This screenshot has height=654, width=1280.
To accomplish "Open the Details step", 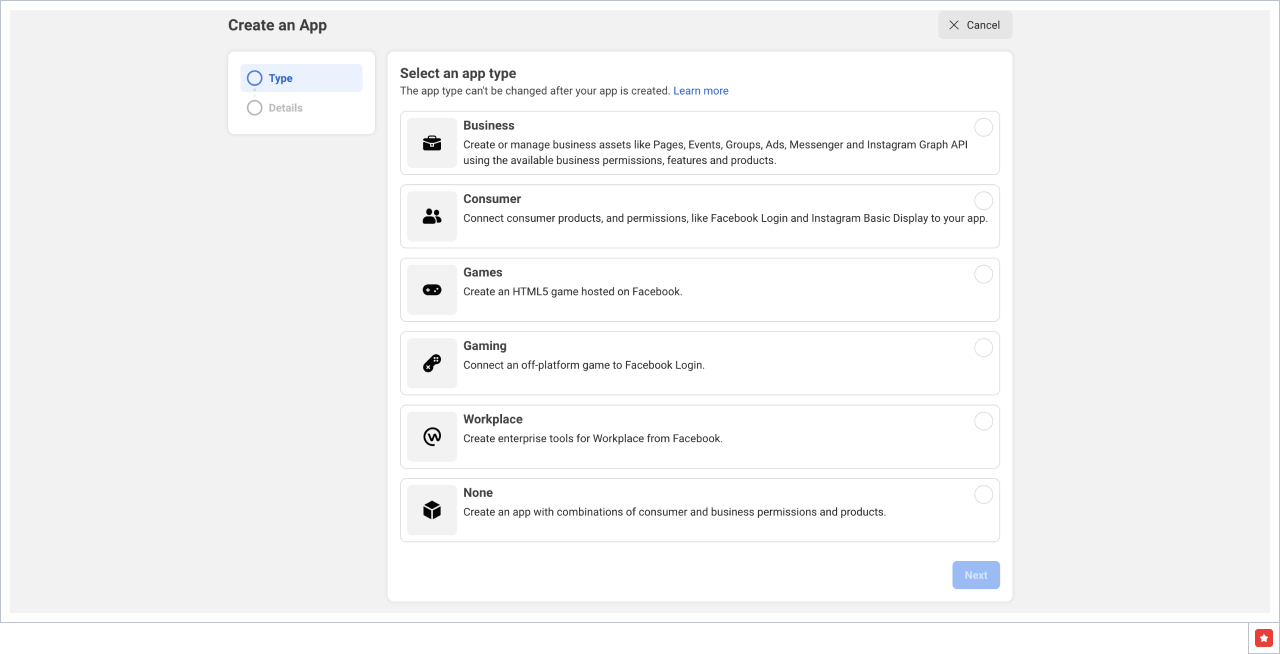I will tap(285, 108).
